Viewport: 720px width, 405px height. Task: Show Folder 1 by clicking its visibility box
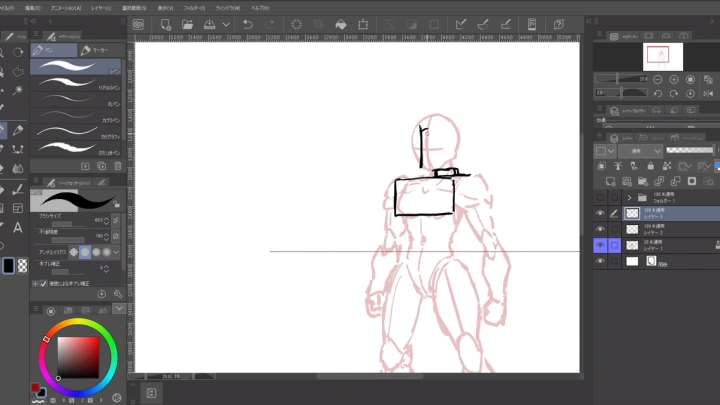click(x=600, y=198)
